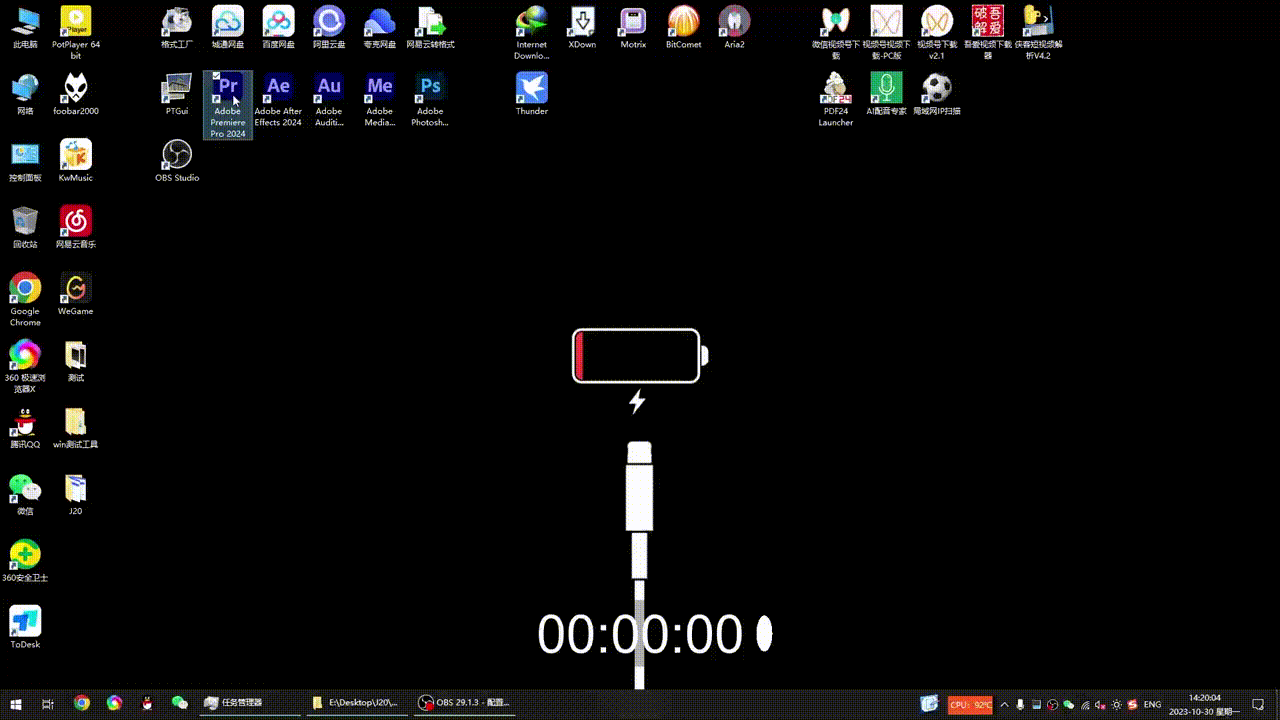This screenshot has width=1280, height=720.
Task: Tick the checkbox on Premiere Pro icon
Action: [x=214, y=78]
